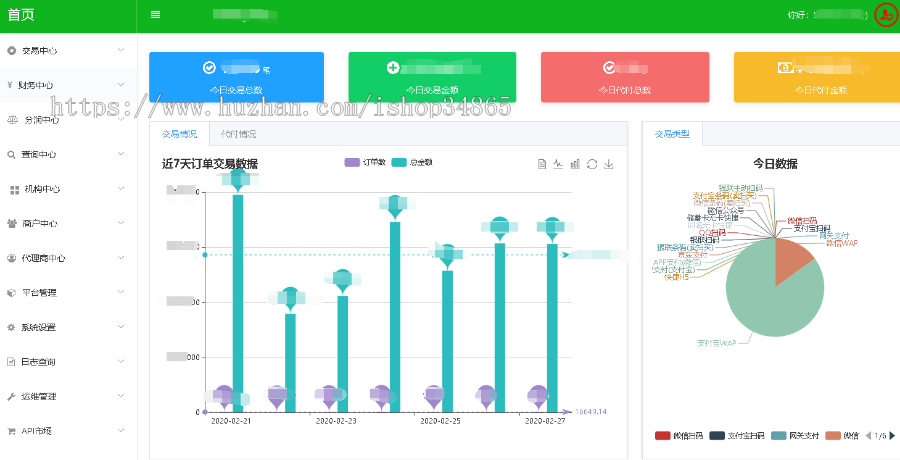Viewport: 900px width, 460px height.
Task: Download chart as image icon
Action: (x=609, y=164)
